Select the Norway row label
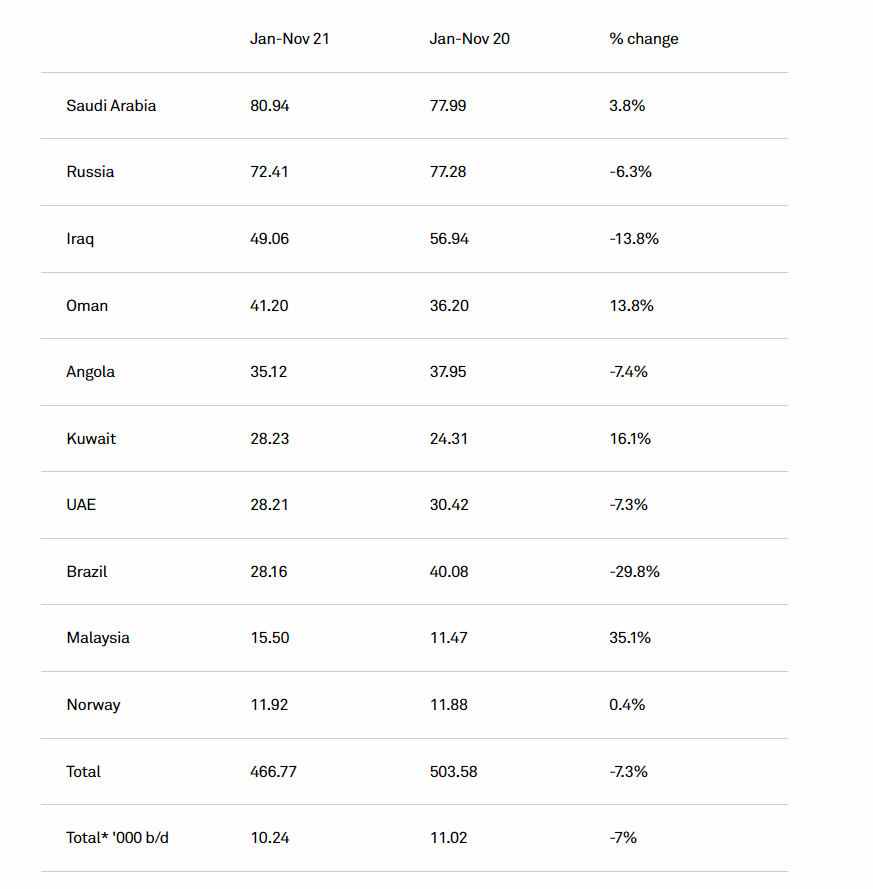Viewport: 873px width, 889px height. (93, 705)
